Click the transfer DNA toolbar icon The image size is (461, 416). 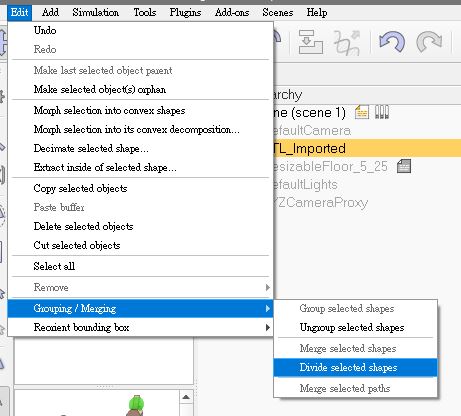click(347, 43)
